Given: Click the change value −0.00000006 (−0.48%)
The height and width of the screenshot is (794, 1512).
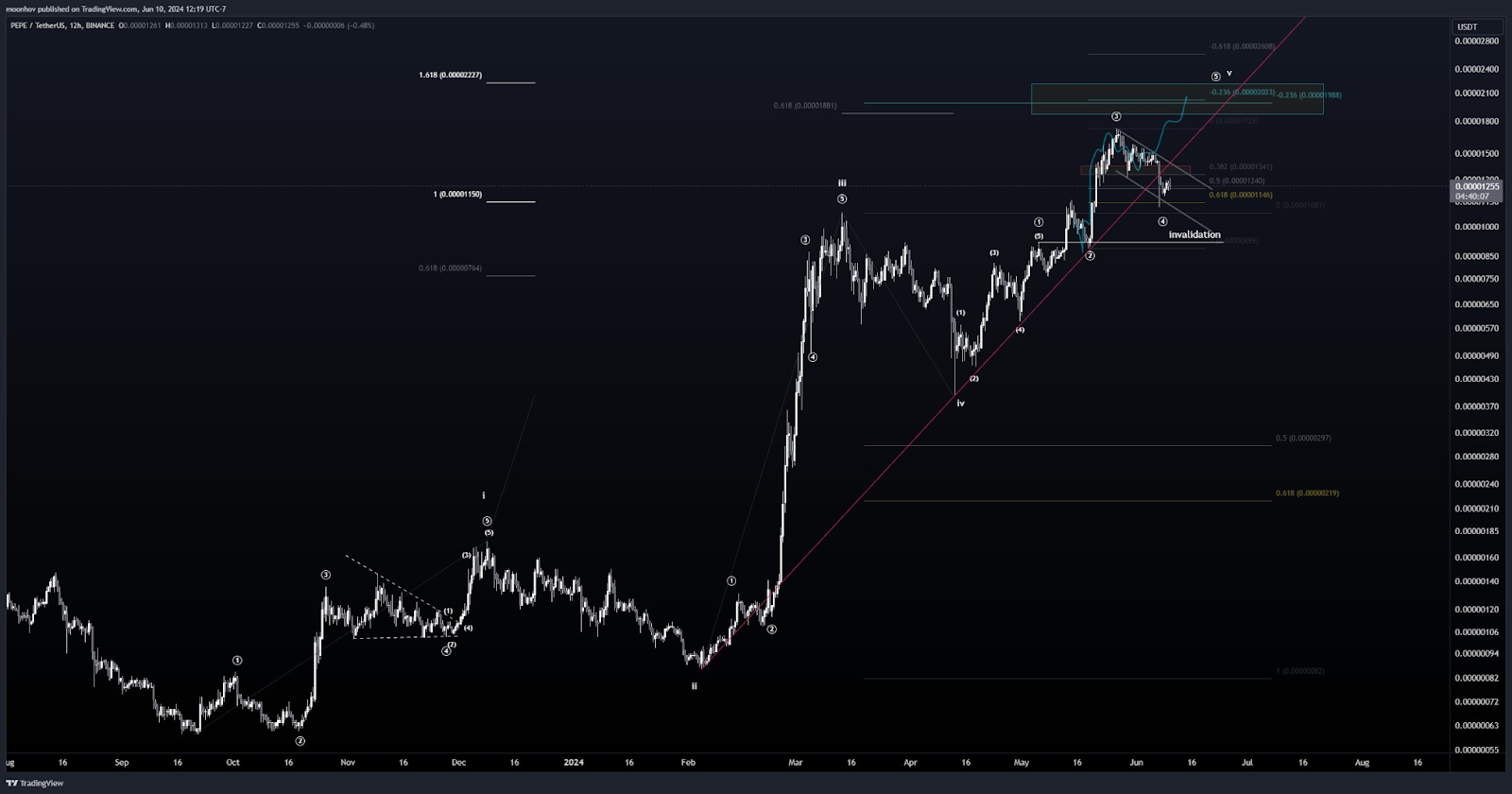Looking at the screenshot, I should pos(338,26).
